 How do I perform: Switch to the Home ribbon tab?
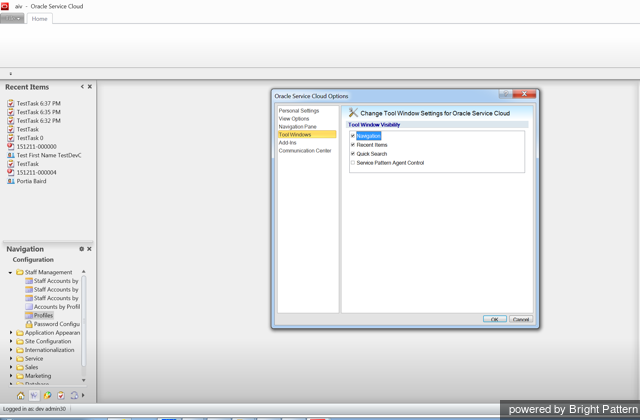pyautogui.click(x=40, y=18)
